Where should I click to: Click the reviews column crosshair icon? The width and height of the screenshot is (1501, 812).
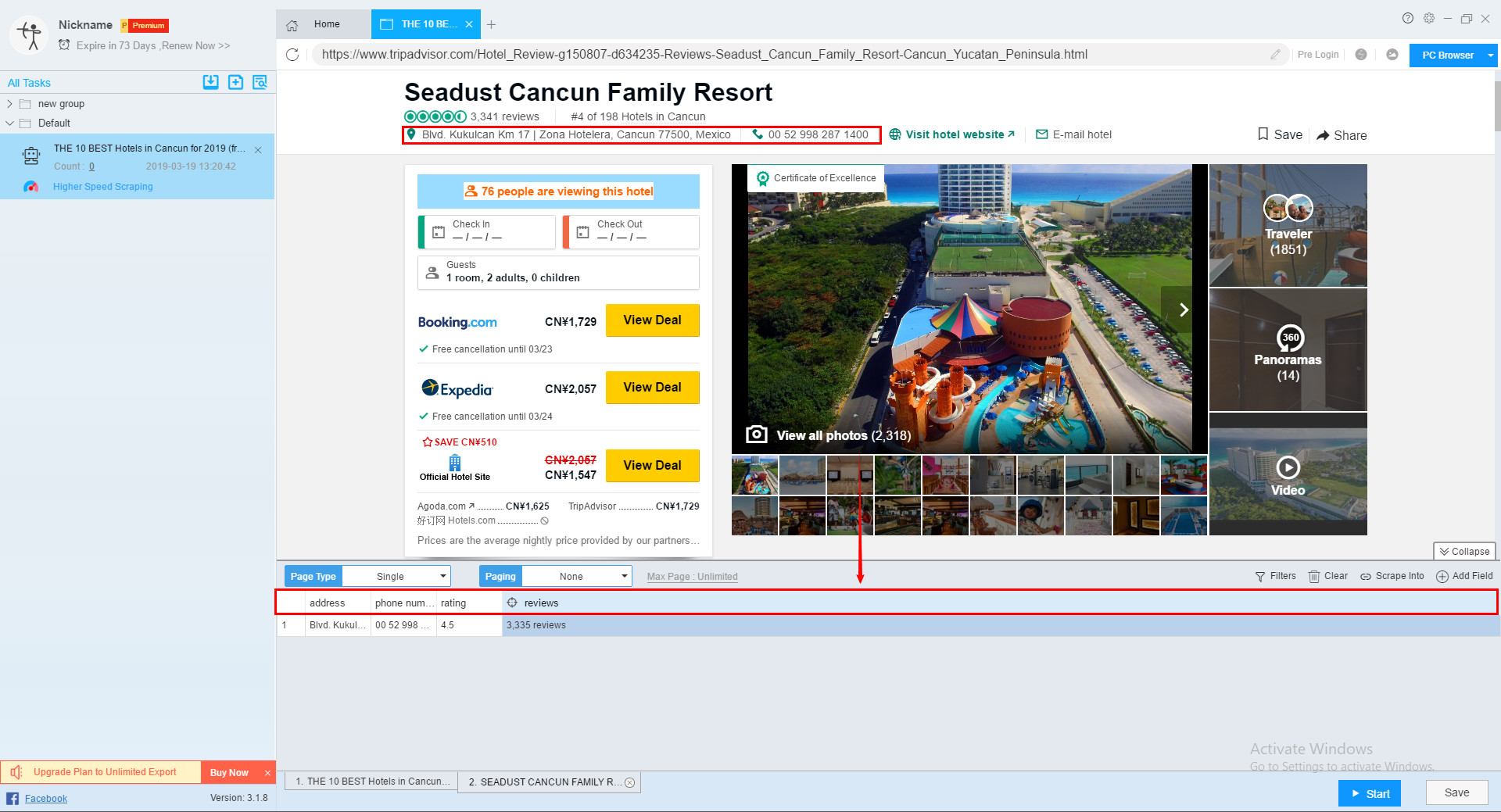[512, 603]
